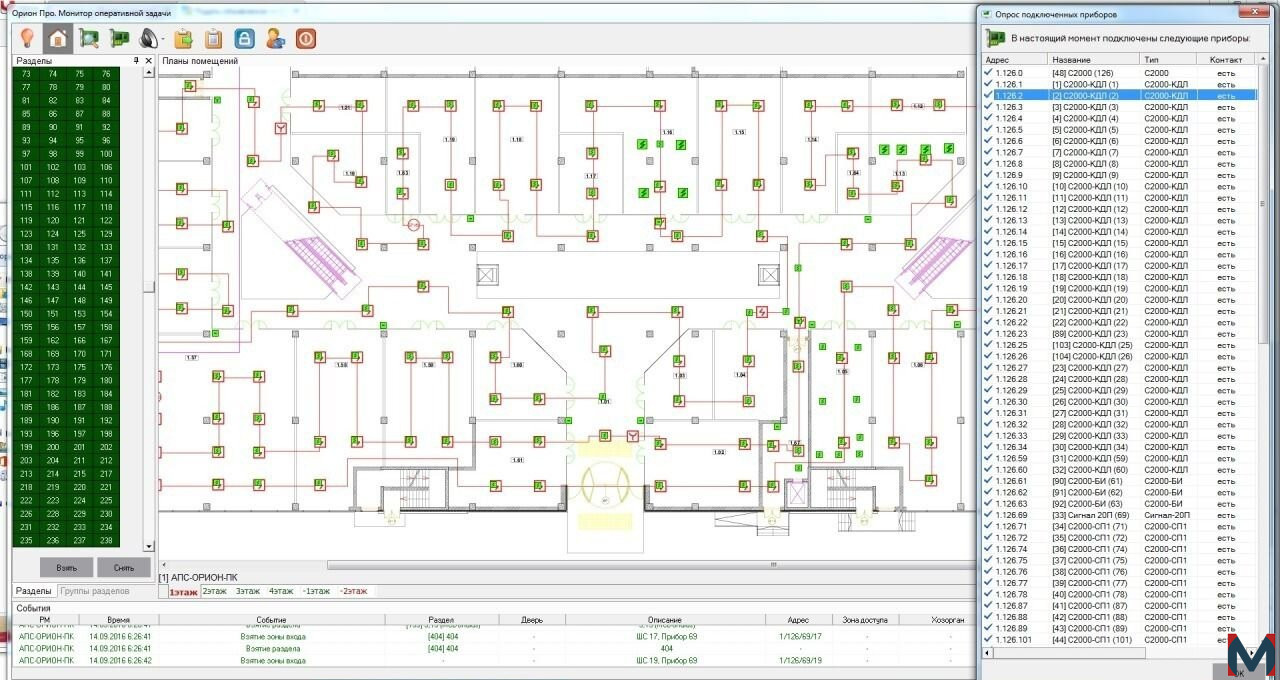Select the house (floor plans) toolbar icon

coord(58,38)
